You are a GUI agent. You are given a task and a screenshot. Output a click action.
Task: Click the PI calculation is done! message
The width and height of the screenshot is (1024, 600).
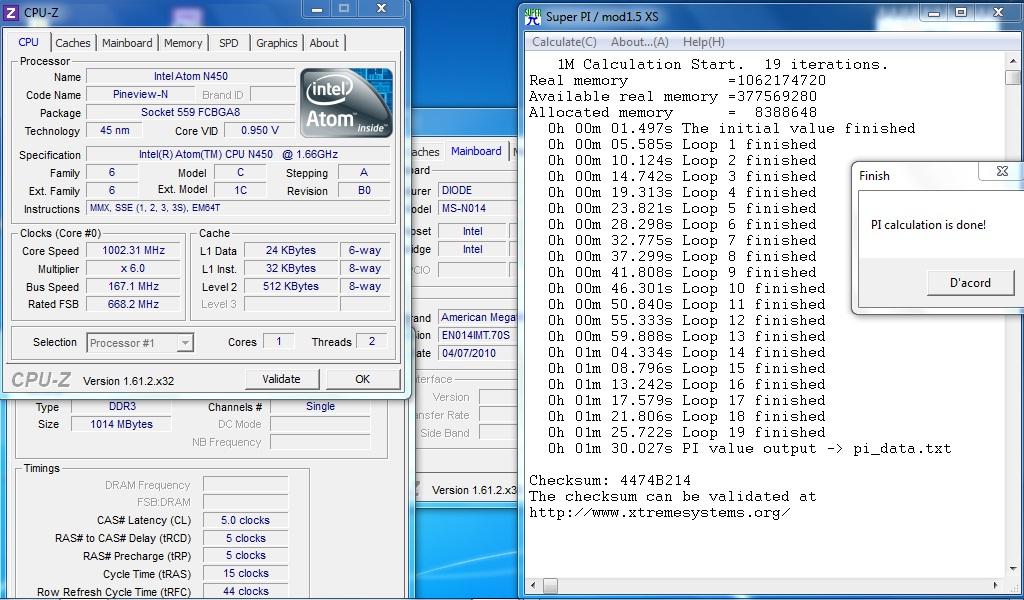[928, 225]
